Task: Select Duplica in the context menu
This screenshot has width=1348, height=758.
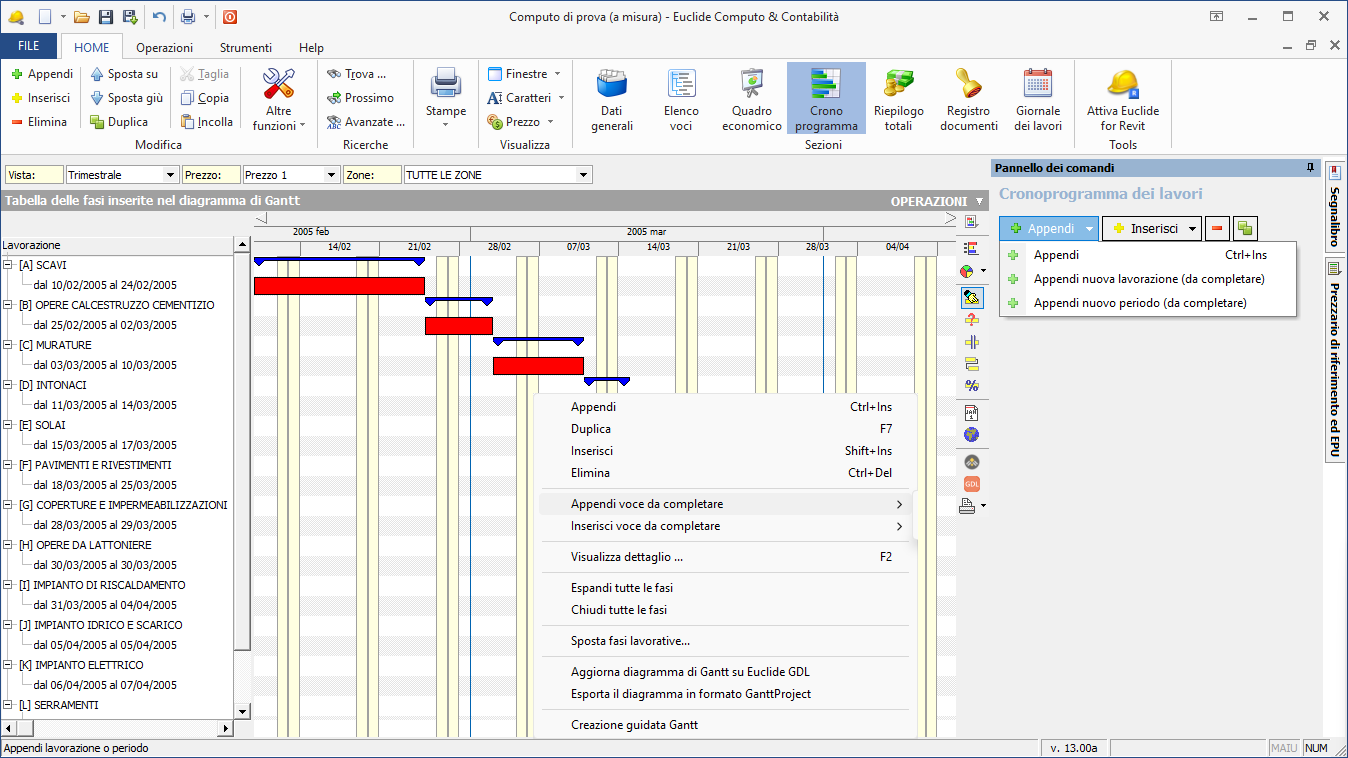Action: 591,429
